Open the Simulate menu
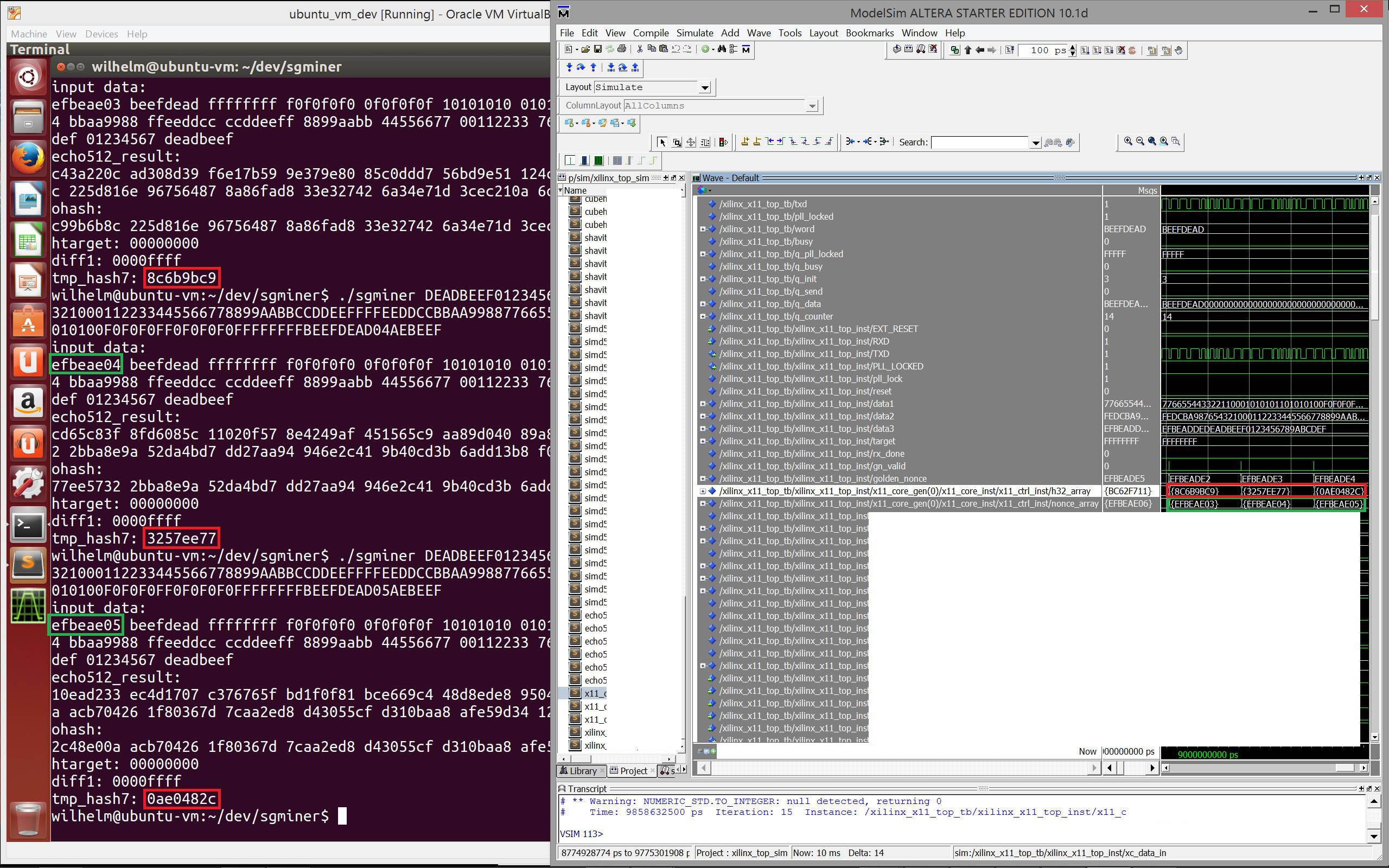The width and height of the screenshot is (1389, 868). click(x=694, y=33)
